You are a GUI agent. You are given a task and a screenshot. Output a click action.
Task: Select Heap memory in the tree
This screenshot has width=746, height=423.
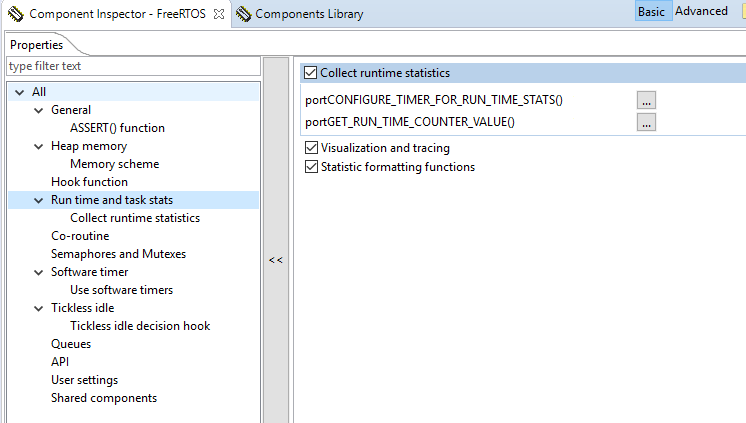point(89,146)
